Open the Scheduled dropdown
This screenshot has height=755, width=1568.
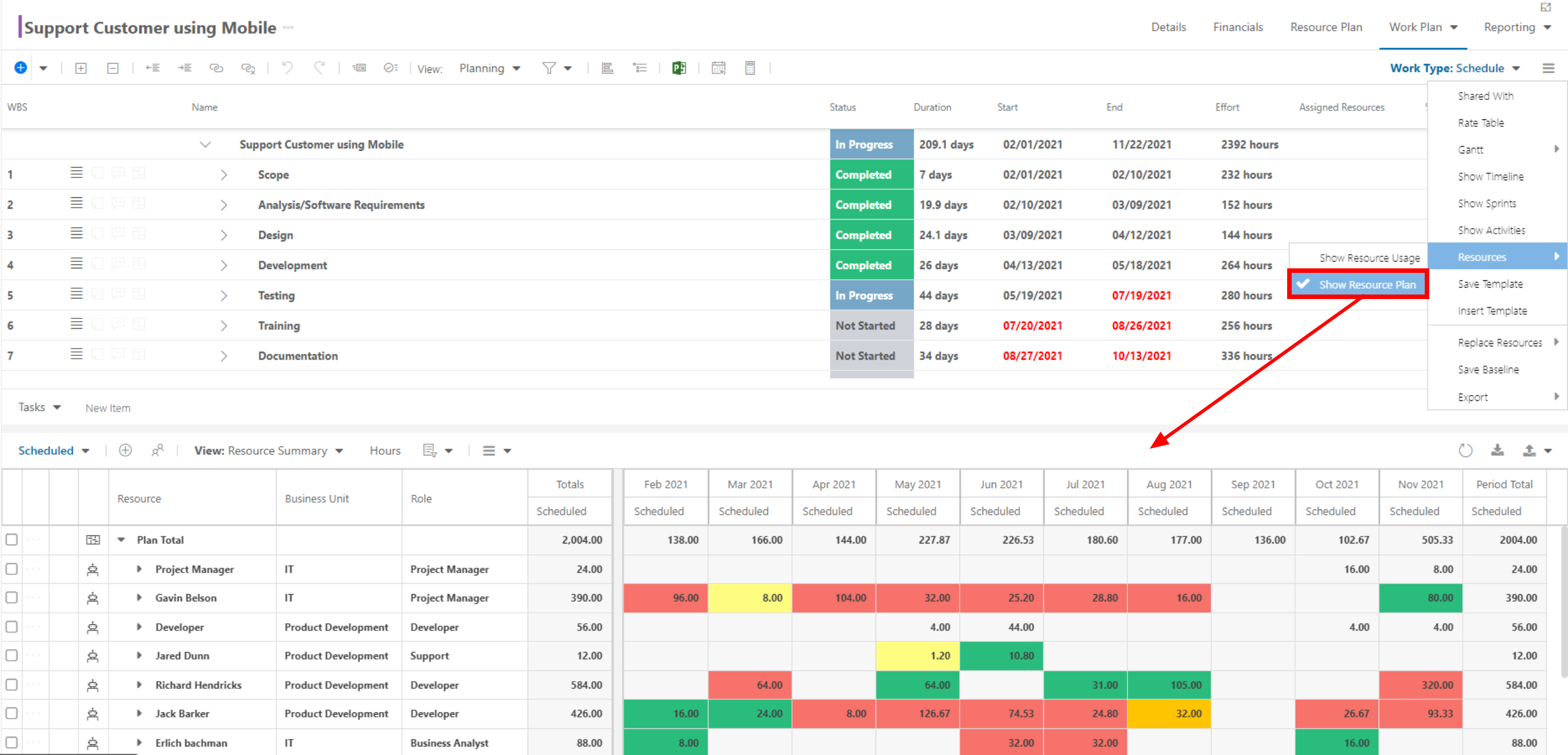pos(53,451)
